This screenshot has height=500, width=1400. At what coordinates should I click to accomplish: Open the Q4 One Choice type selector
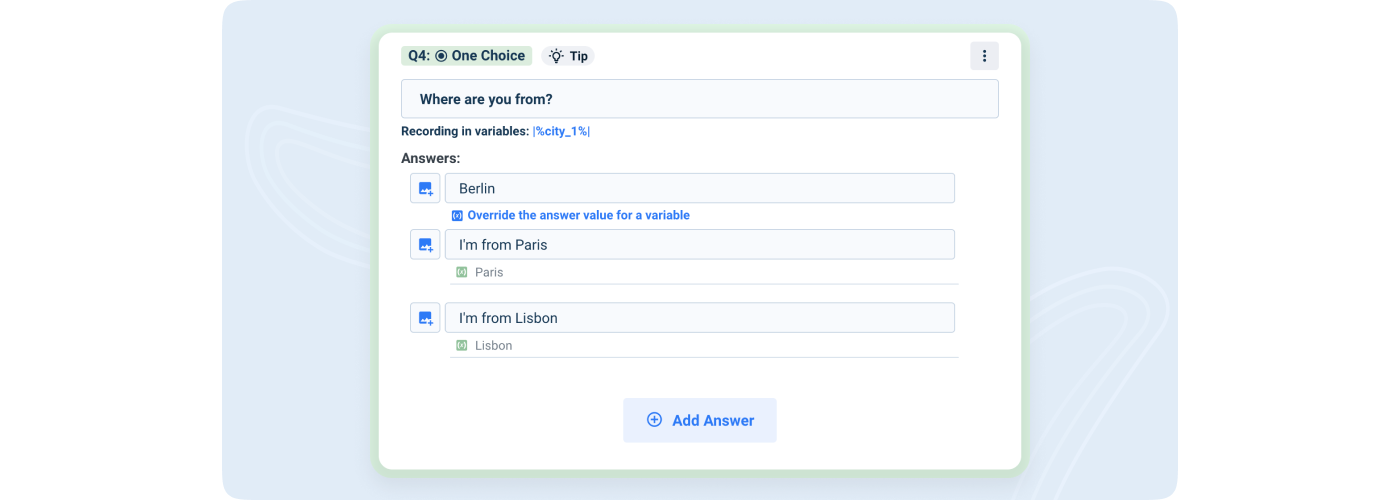pos(467,56)
